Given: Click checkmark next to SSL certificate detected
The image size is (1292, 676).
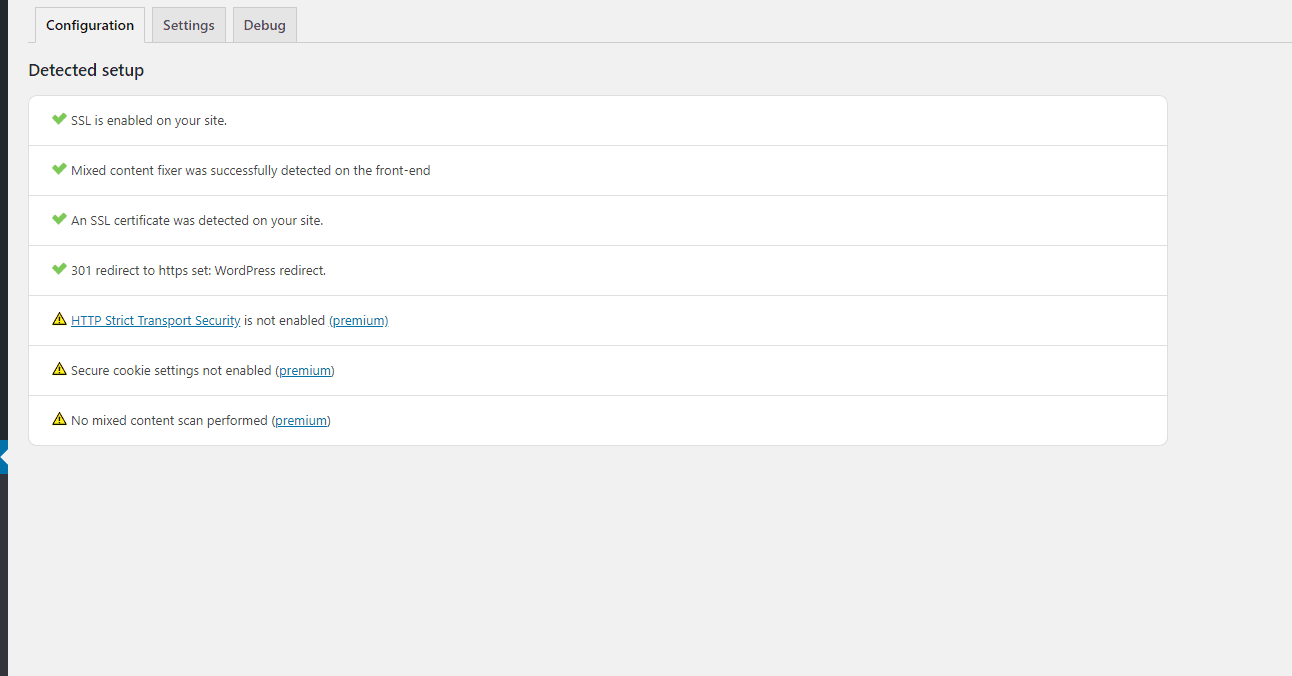Looking at the screenshot, I should [59, 220].
